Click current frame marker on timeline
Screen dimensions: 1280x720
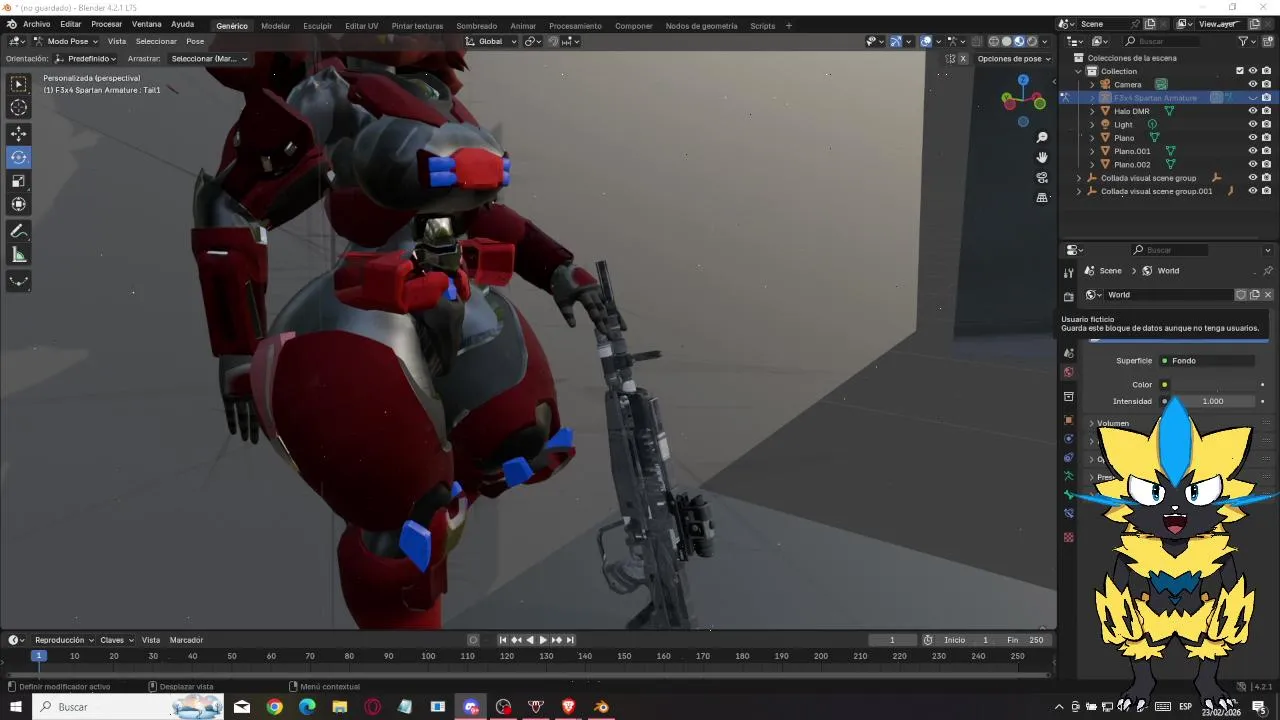(38, 656)
